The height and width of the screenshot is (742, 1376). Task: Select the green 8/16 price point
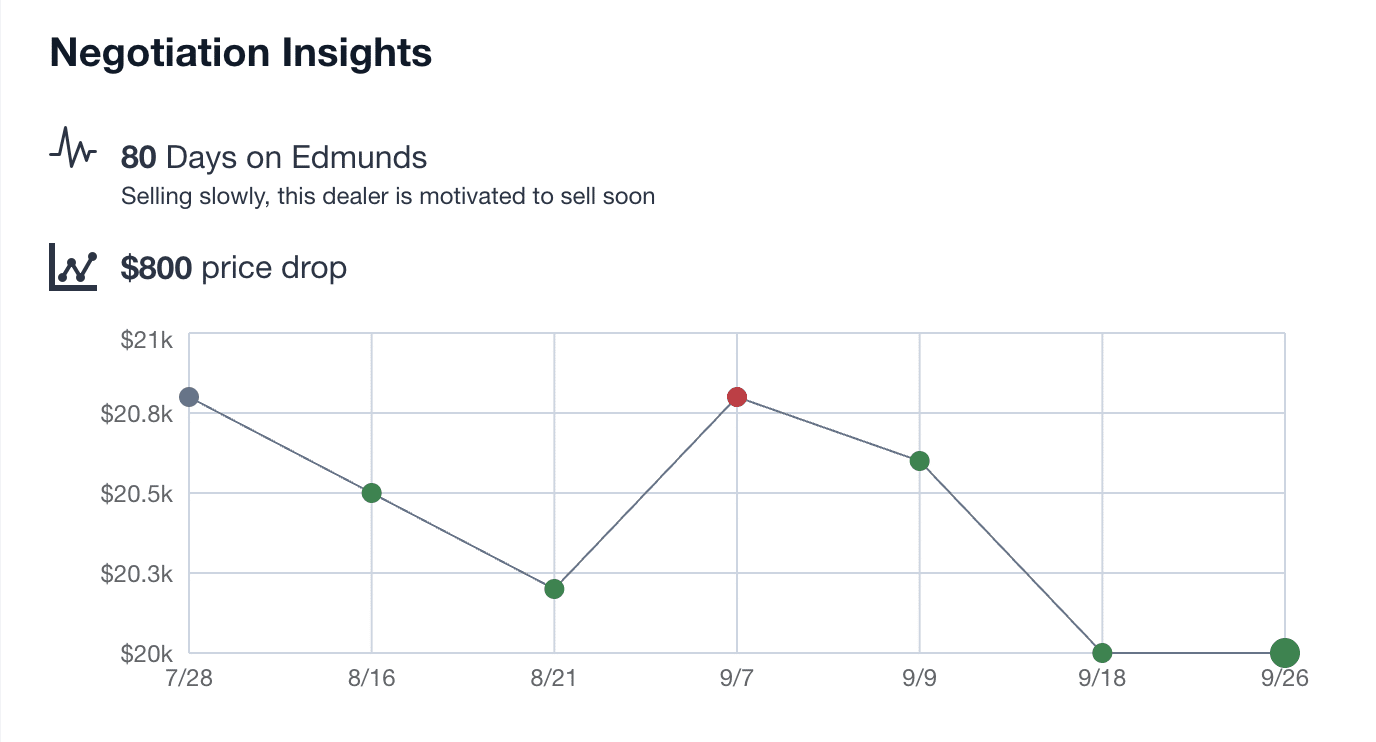[x=371, y=493]
